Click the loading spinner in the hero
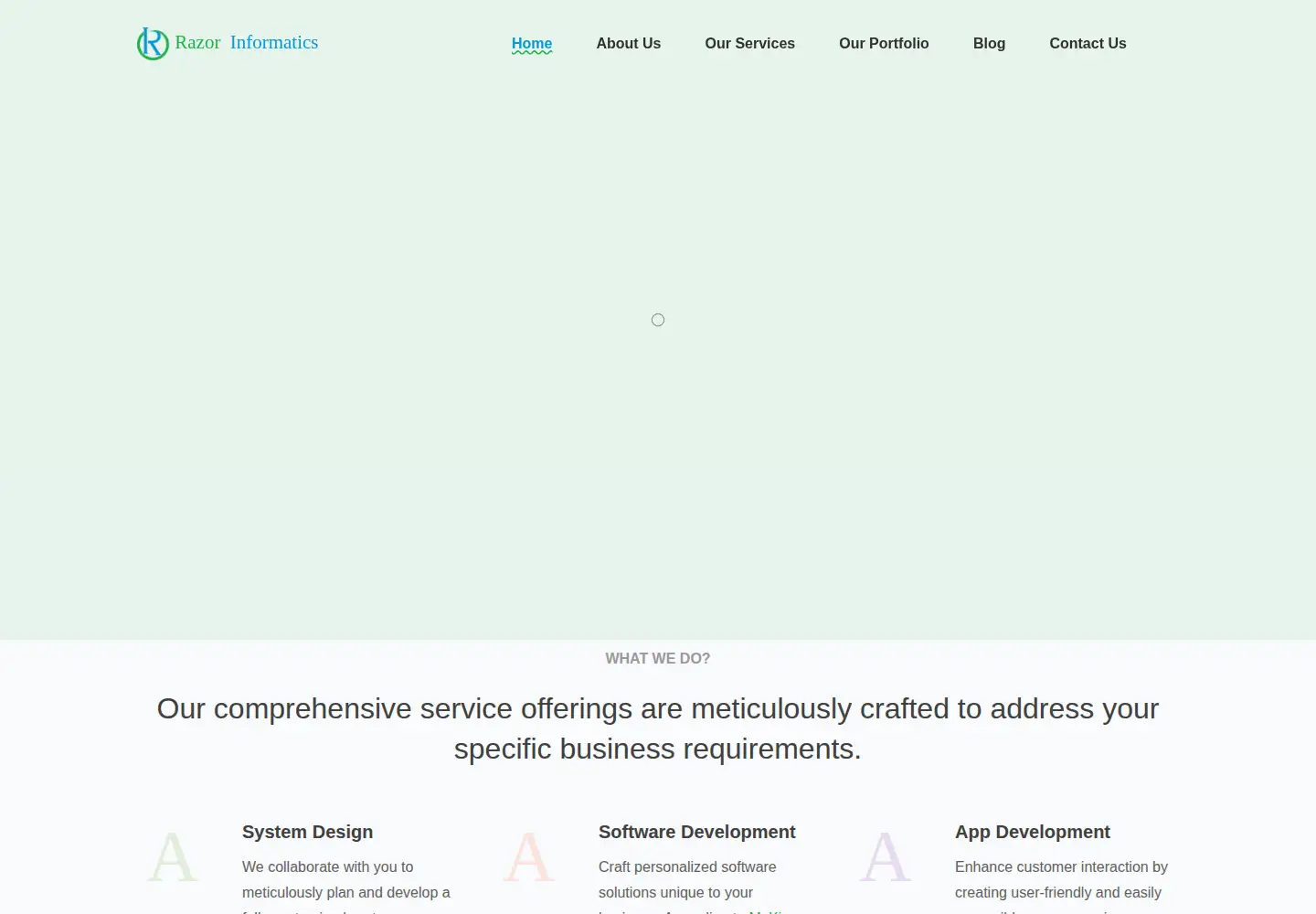This screenshot has height=914, width=1316. 658,320
